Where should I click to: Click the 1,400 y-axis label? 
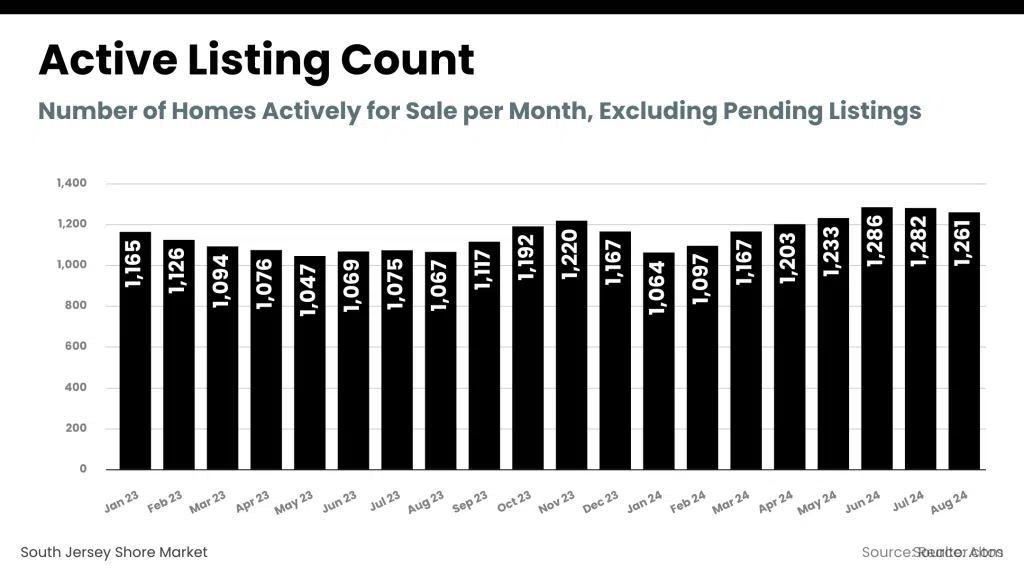coord(73,184)
